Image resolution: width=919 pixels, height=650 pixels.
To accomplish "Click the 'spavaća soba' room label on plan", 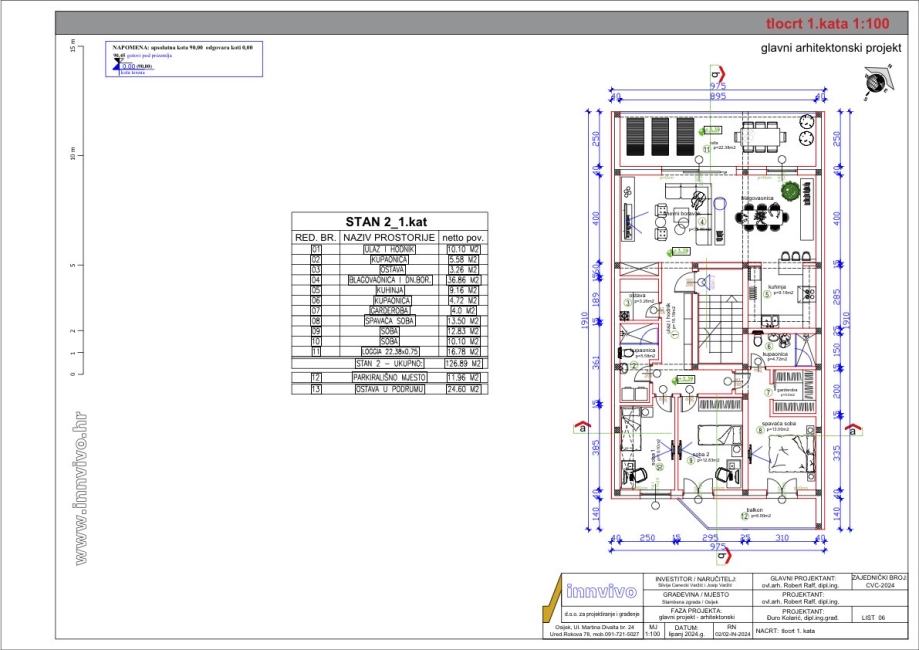I will tap(778, 423).
